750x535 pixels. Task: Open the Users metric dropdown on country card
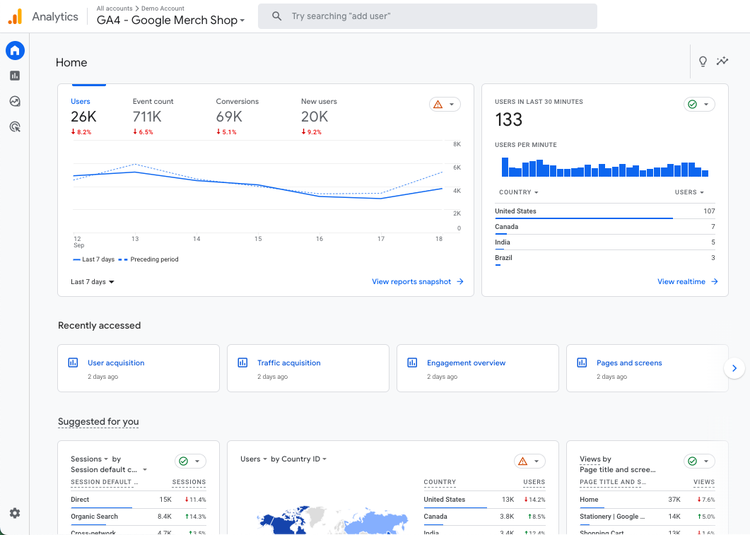coord(254,459)
